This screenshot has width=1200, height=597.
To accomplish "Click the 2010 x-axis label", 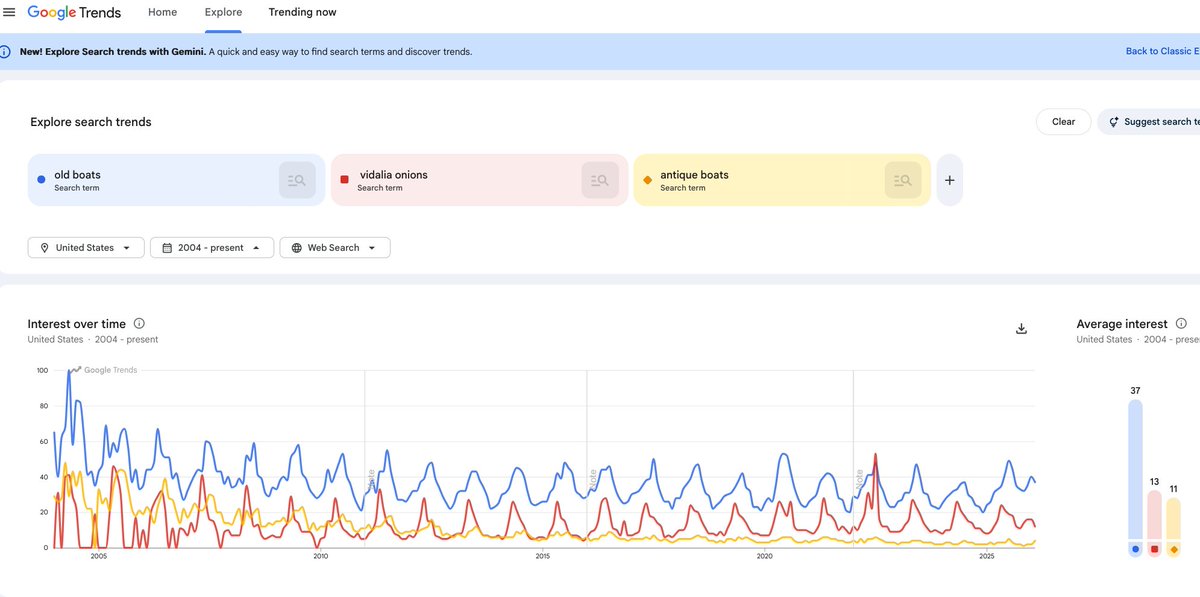I will [x=320, y=556].
